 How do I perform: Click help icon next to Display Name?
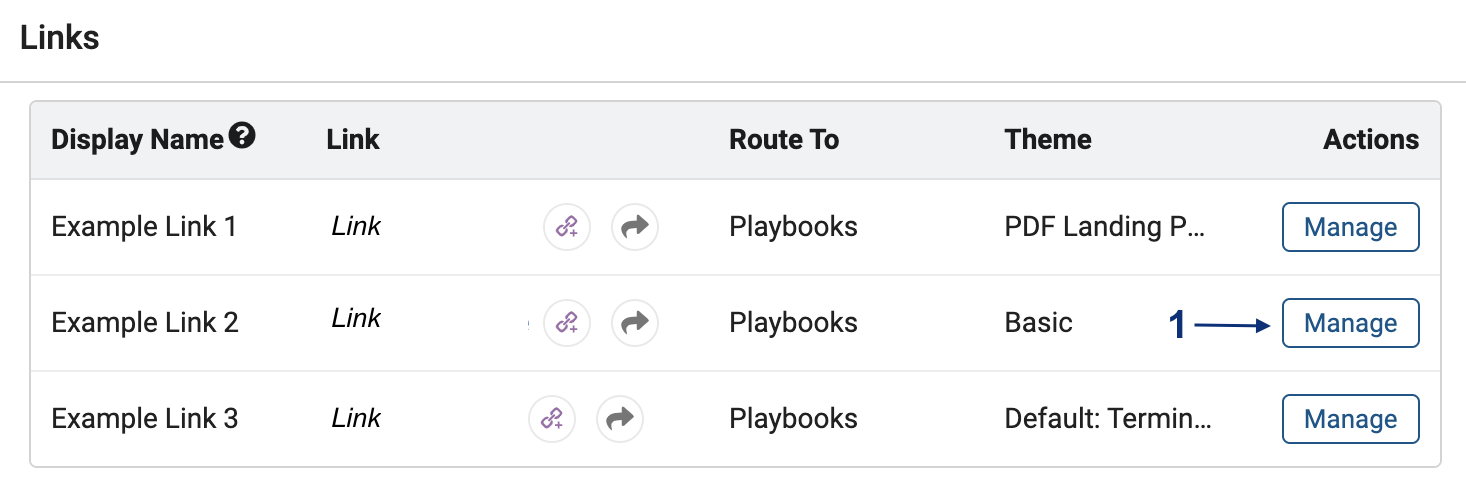242,136
